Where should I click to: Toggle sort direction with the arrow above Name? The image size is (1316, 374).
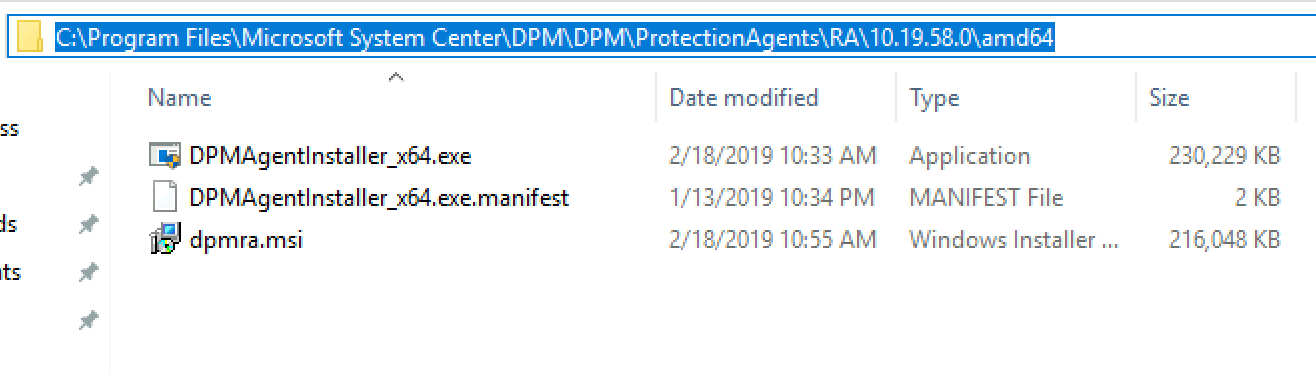click(x=396, y=76)
